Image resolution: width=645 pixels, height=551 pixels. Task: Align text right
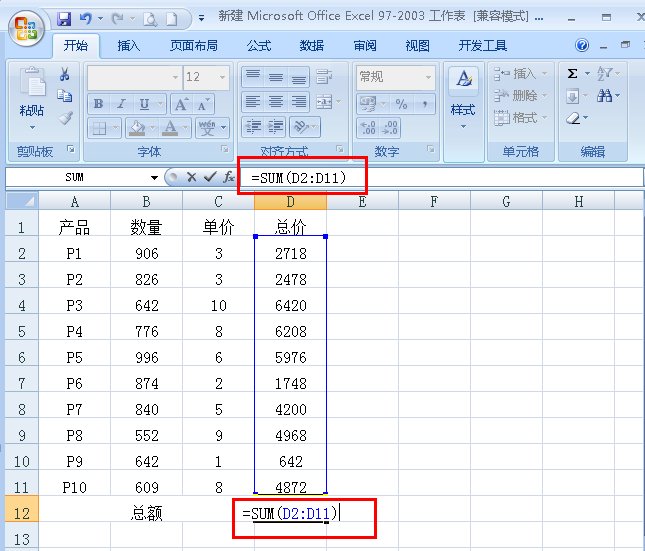299,101
